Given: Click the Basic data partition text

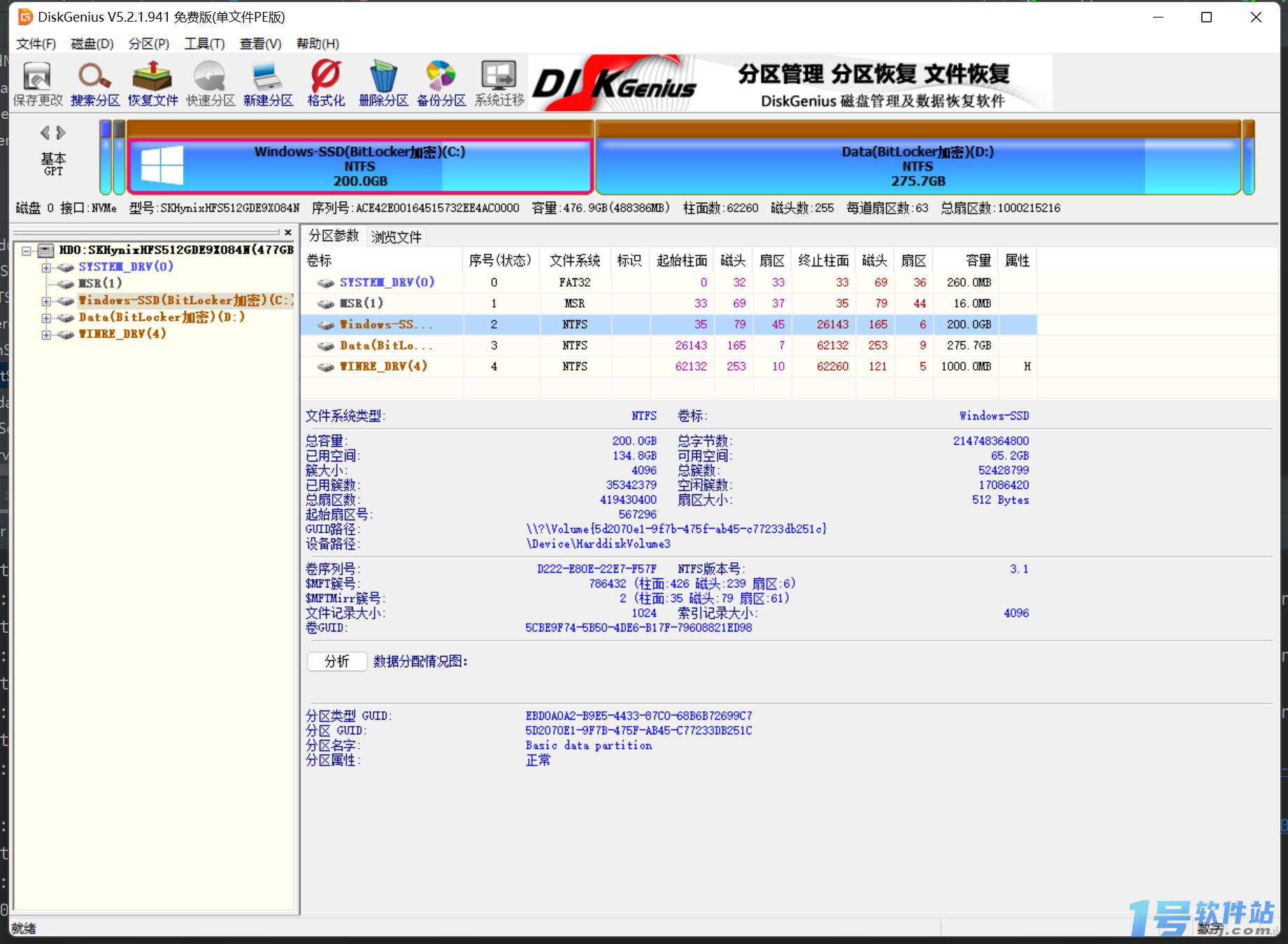Looking at the screenshot, I should (589, 745).
